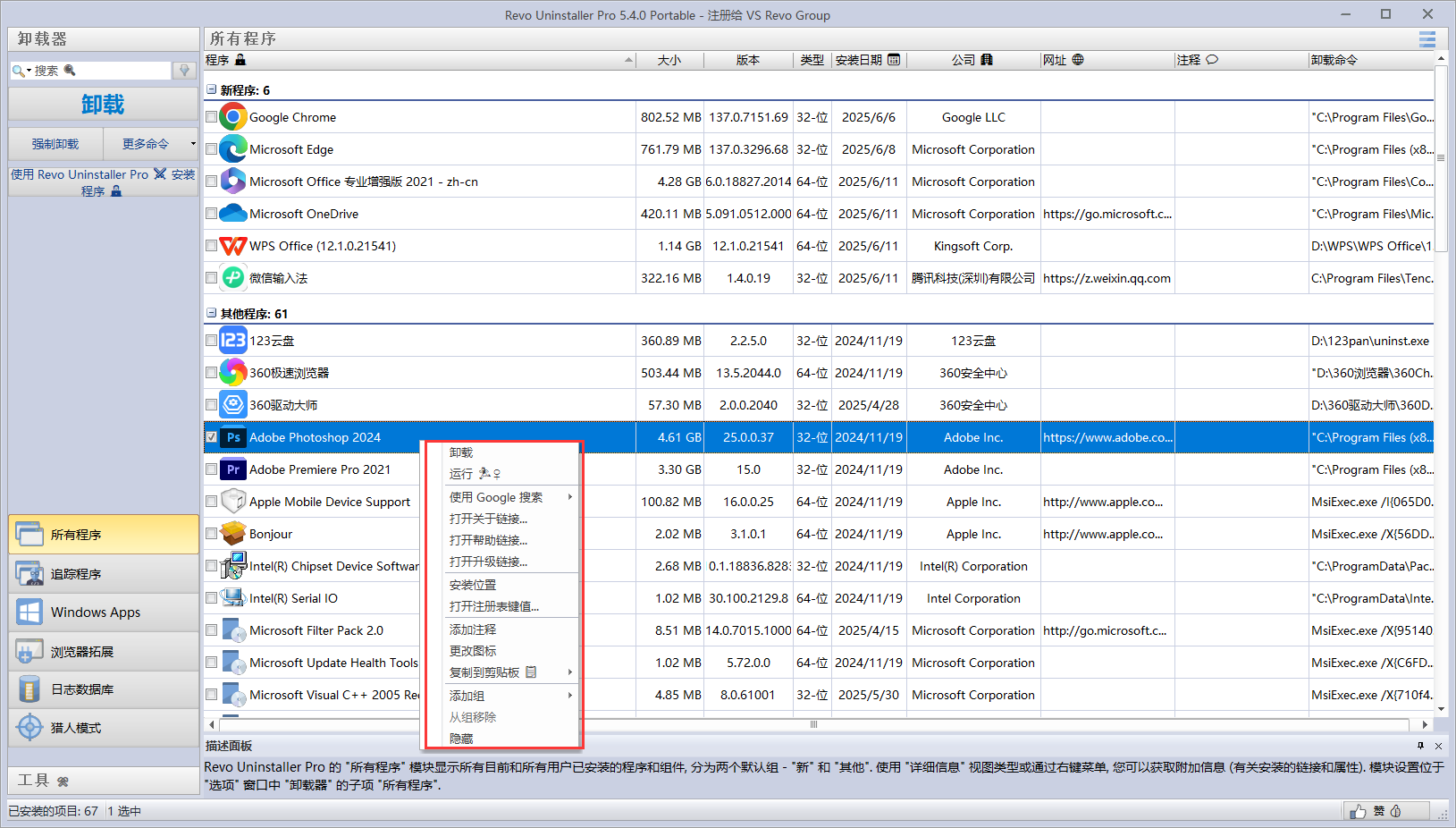Click the Bonjour program icon
The width and height of the screenshot is (1456, 828).
(233, 534)
